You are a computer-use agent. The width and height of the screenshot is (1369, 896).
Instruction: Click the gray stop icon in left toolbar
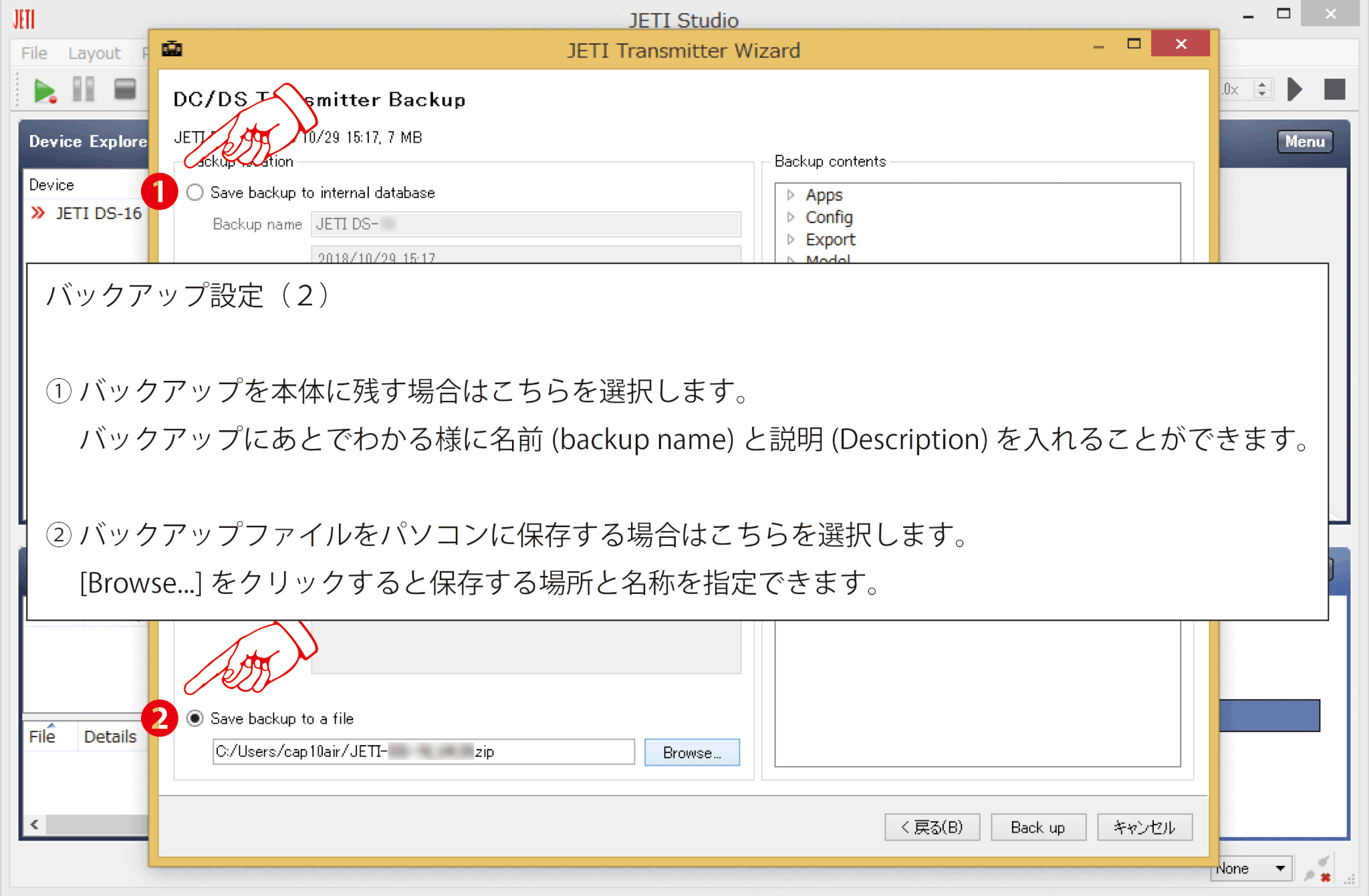click(x=125, y=89)
